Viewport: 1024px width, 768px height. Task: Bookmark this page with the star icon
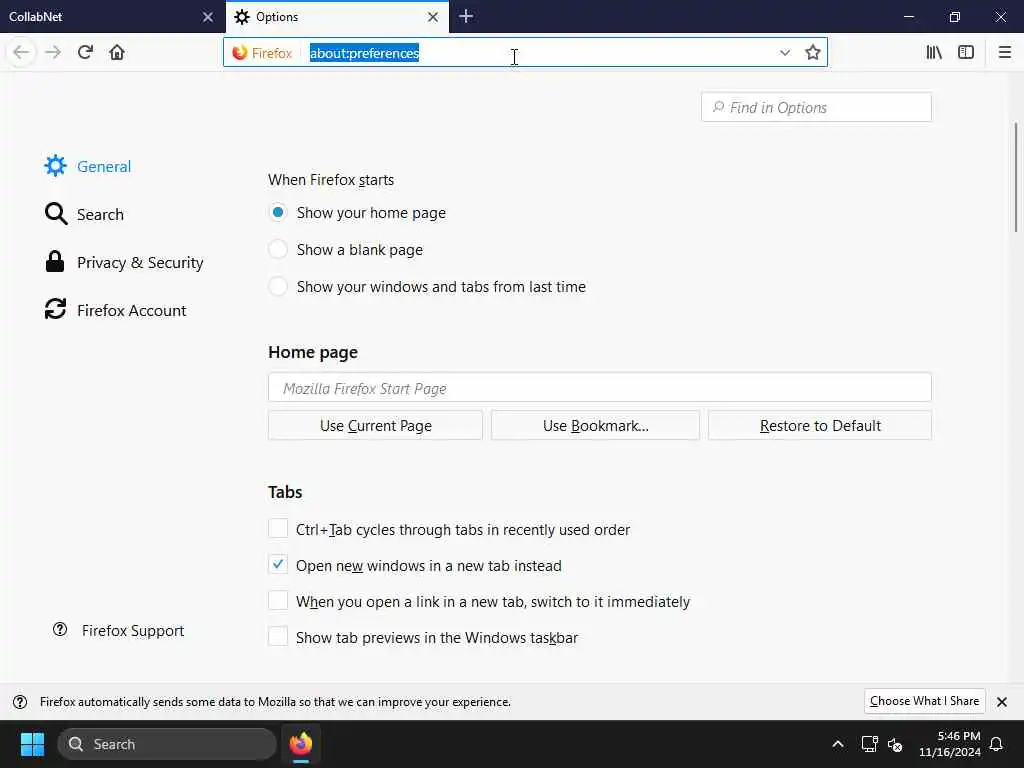click(812, 52)
